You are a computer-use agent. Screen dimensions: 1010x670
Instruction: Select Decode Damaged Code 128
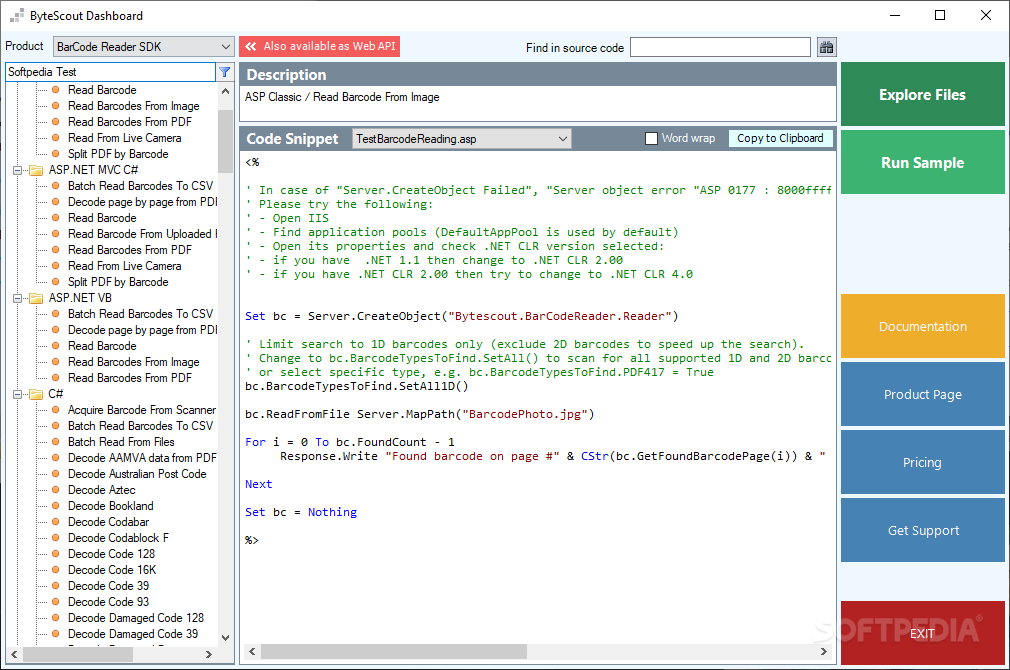pos(136,618)
